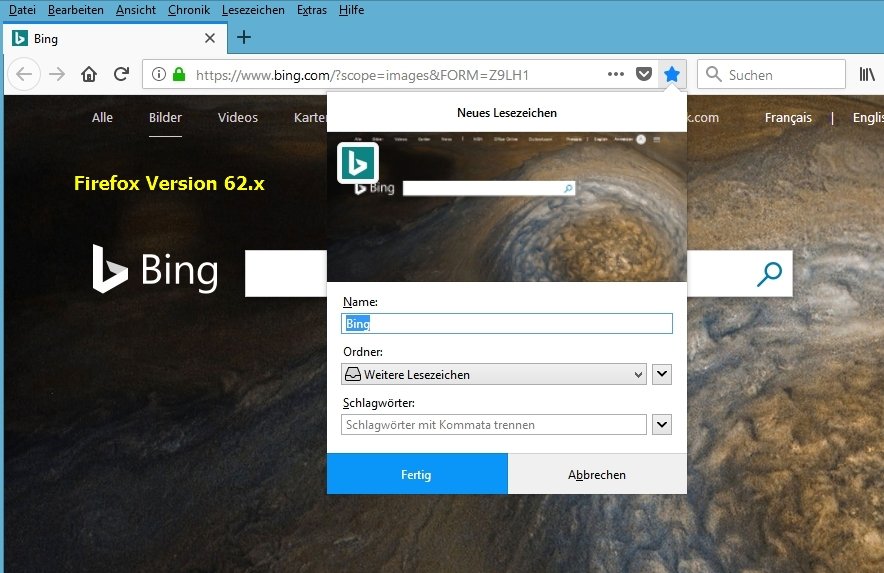Viewport: 884px width, 573px height.
Task: Click the Suchen search field
Action: (x=771, y=74)
